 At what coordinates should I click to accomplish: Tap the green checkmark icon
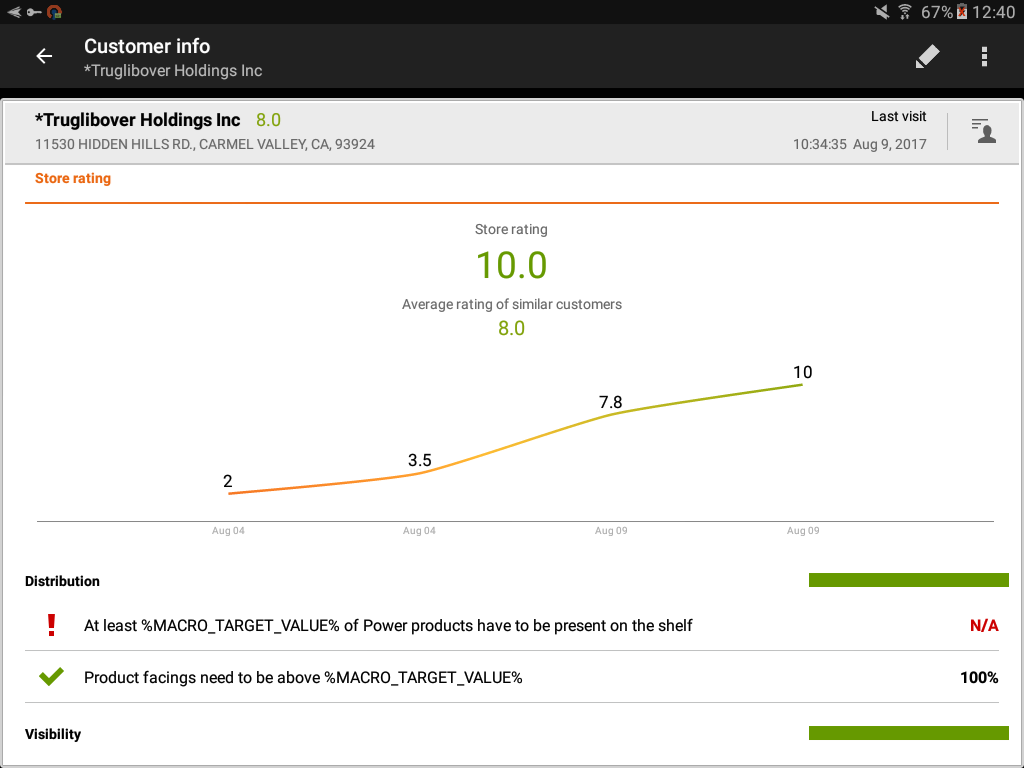52,677
